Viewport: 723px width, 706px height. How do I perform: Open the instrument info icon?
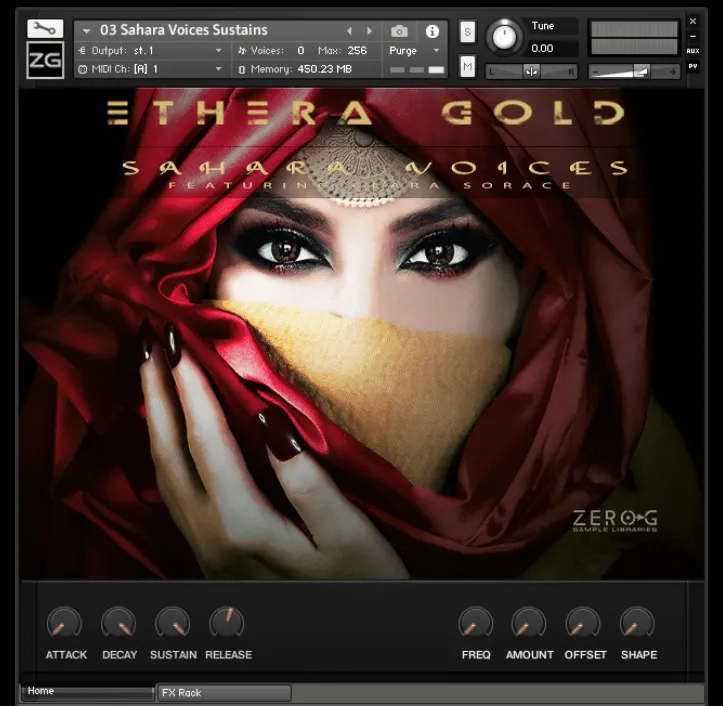(x=432, y=31)
